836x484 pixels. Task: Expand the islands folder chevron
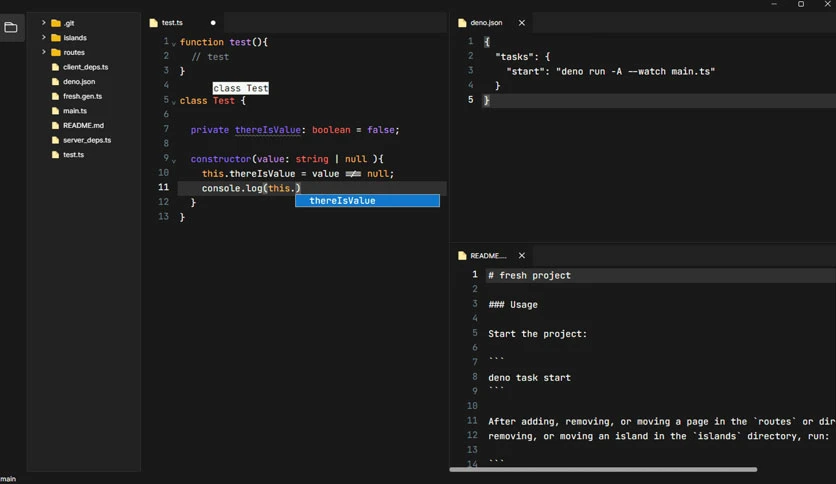coord(44,37)
